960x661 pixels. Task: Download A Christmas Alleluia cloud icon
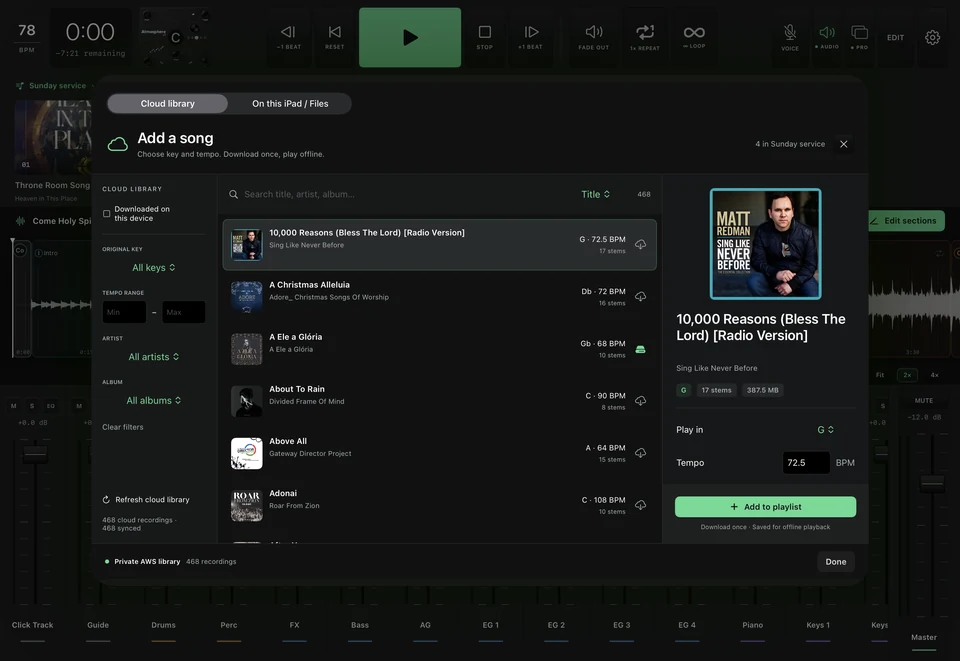(640, 296)
